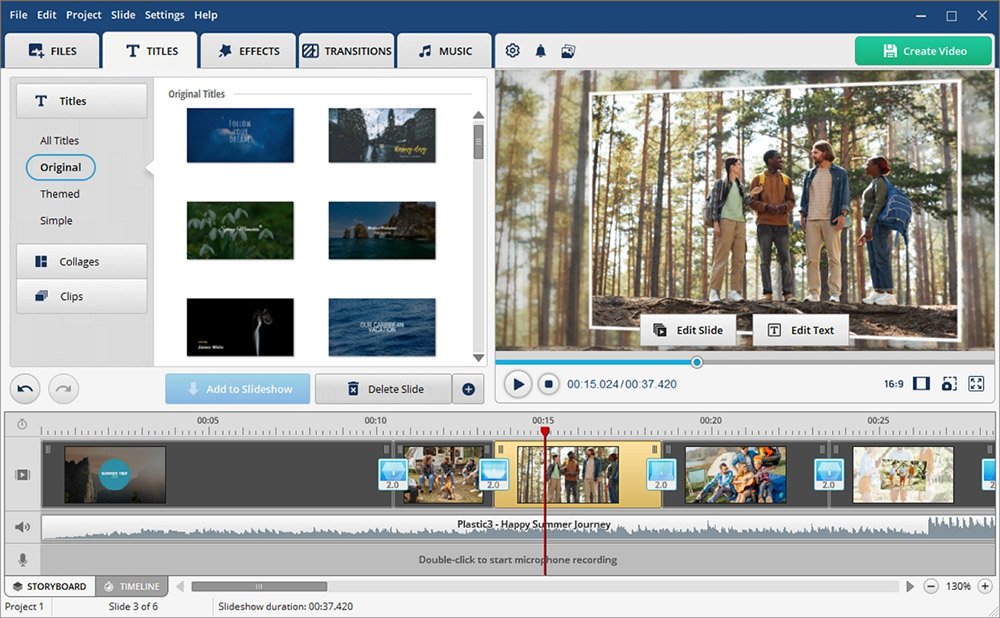Viewport: 1000px width, 618px height.
Task: Select the Follow Your Dreams title template
Action: click(x=240, y=135)
